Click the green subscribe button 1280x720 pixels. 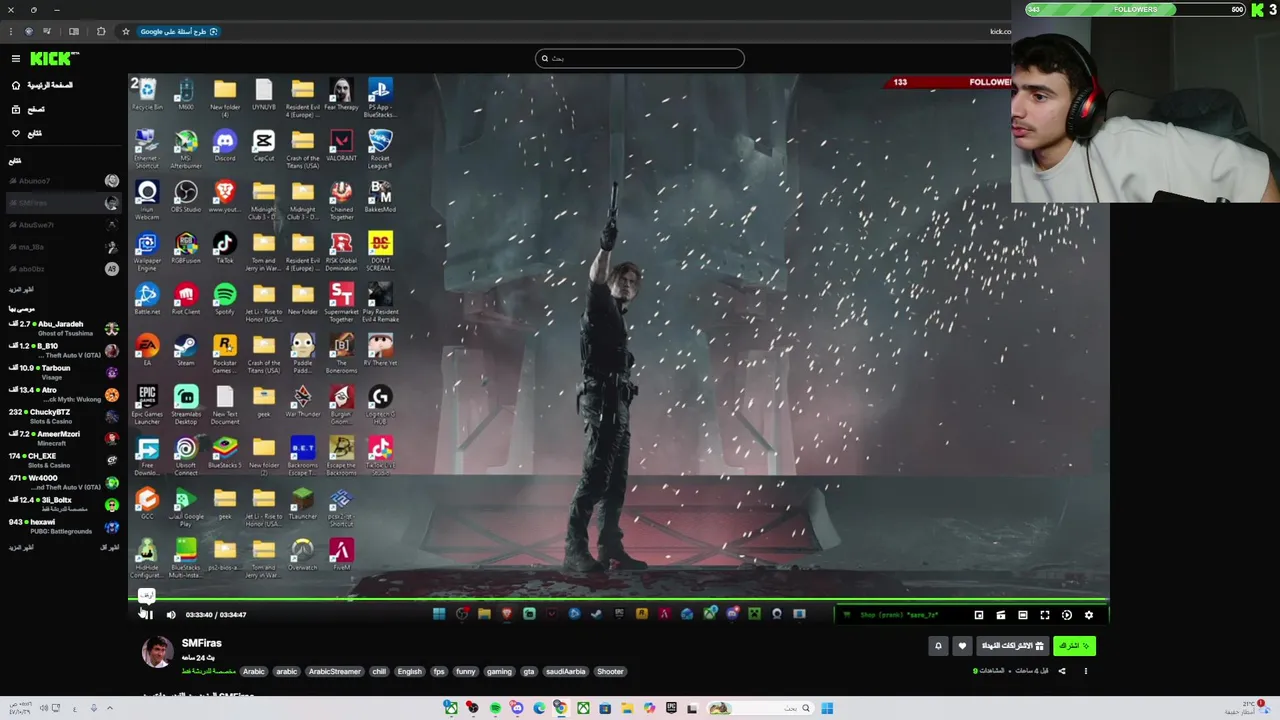[x=1074, y=646]
